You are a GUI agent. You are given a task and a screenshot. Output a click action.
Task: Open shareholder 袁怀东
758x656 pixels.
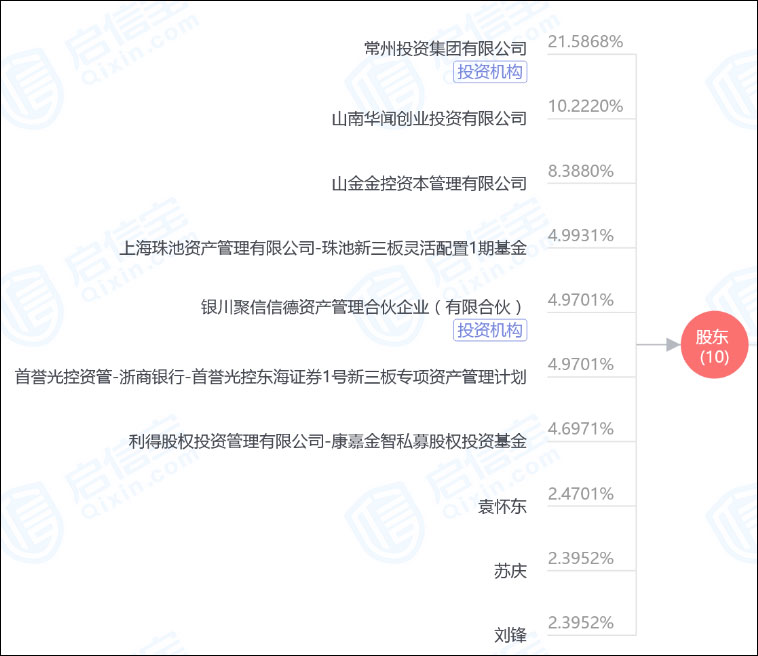click(502, 506)
